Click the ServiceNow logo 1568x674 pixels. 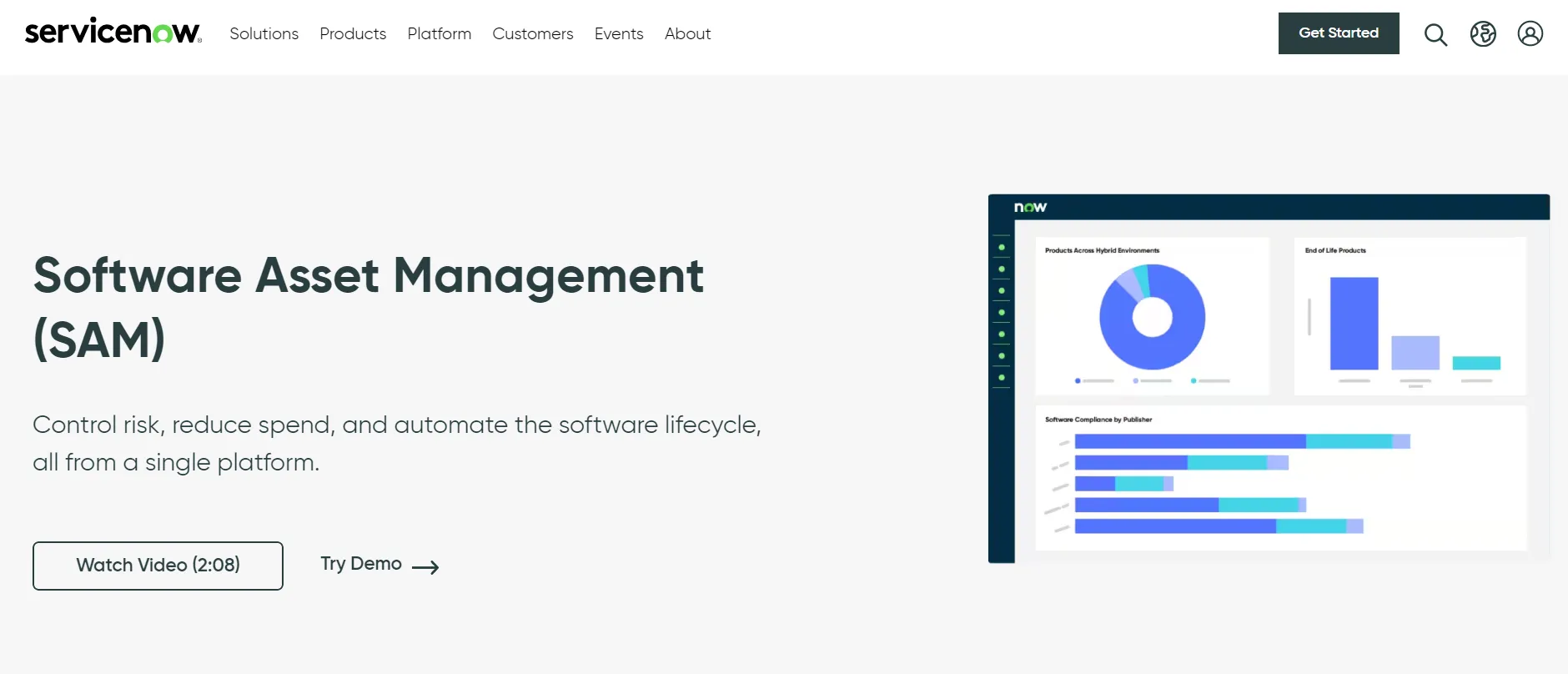pos(113,32)
